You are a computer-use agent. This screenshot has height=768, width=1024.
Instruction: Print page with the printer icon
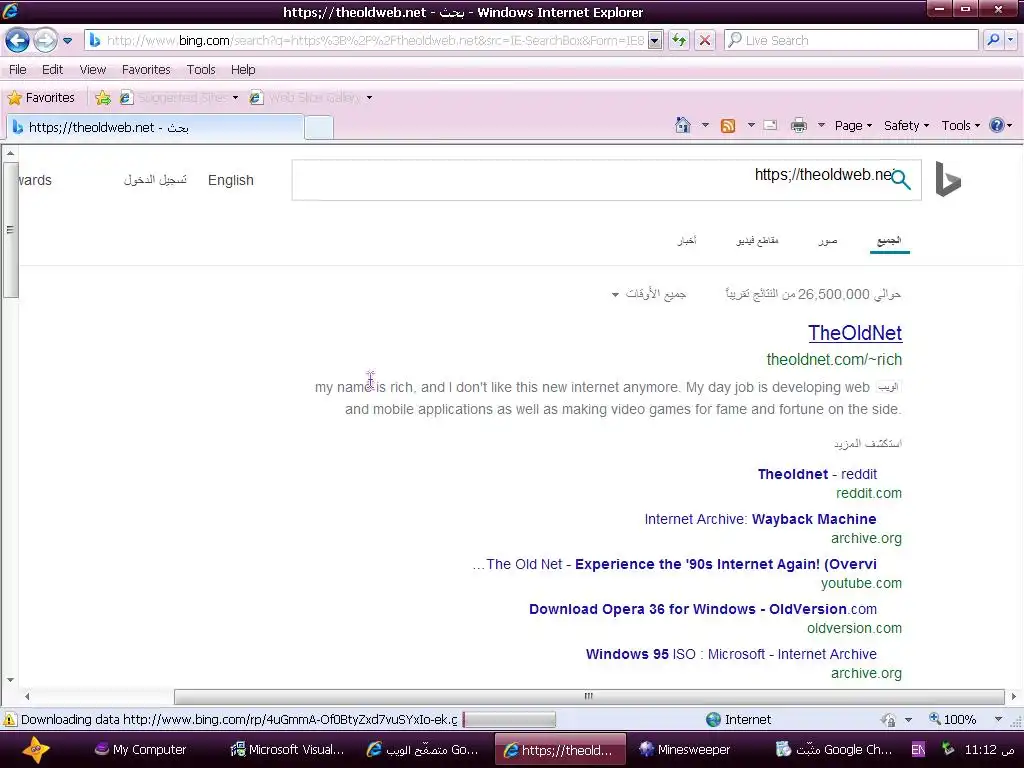[799, 125]
